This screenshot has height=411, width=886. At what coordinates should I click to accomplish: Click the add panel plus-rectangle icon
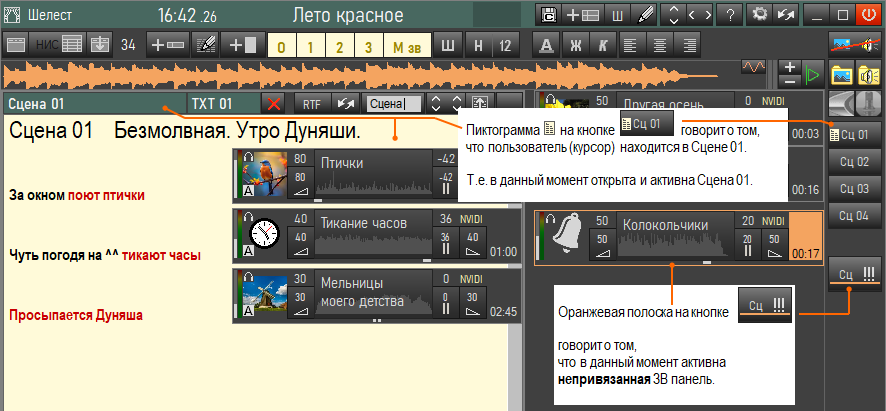coord(242,45)
